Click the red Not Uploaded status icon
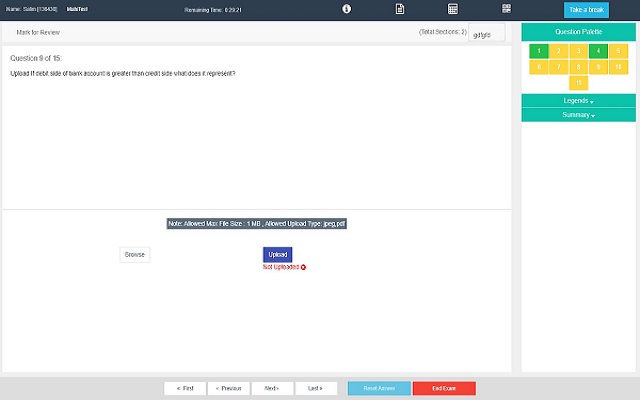 point(303,267)
